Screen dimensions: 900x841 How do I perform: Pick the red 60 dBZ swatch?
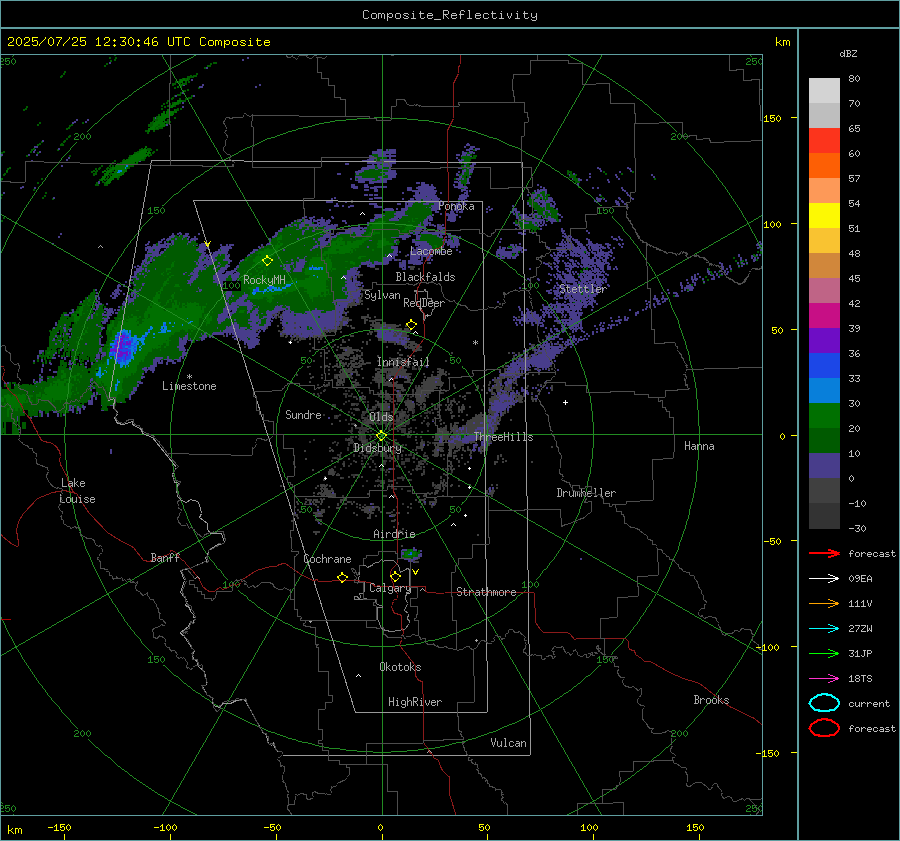point(824,141)
